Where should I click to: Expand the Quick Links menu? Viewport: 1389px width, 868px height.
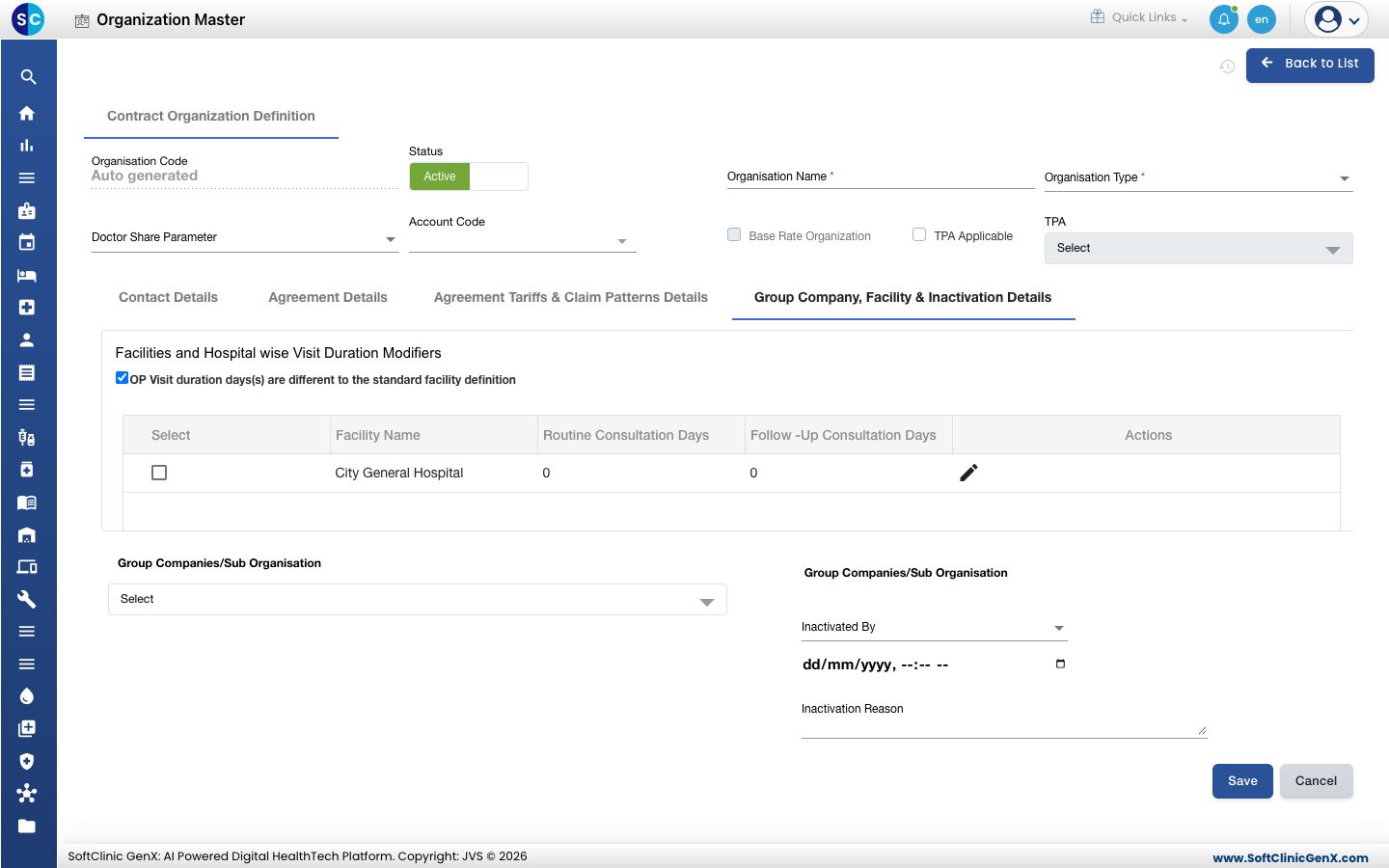coord(1139,17)
